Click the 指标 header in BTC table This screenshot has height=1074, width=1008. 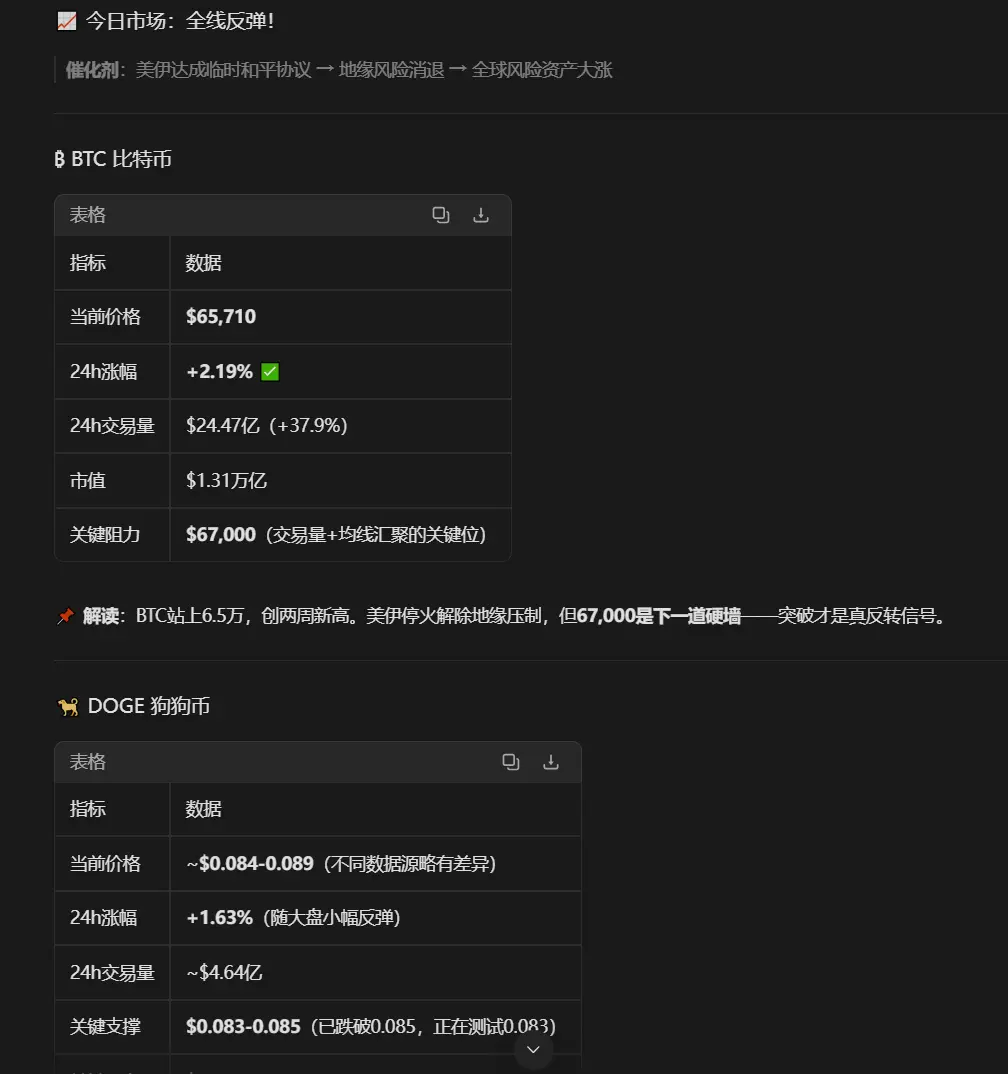click(88, 263)
